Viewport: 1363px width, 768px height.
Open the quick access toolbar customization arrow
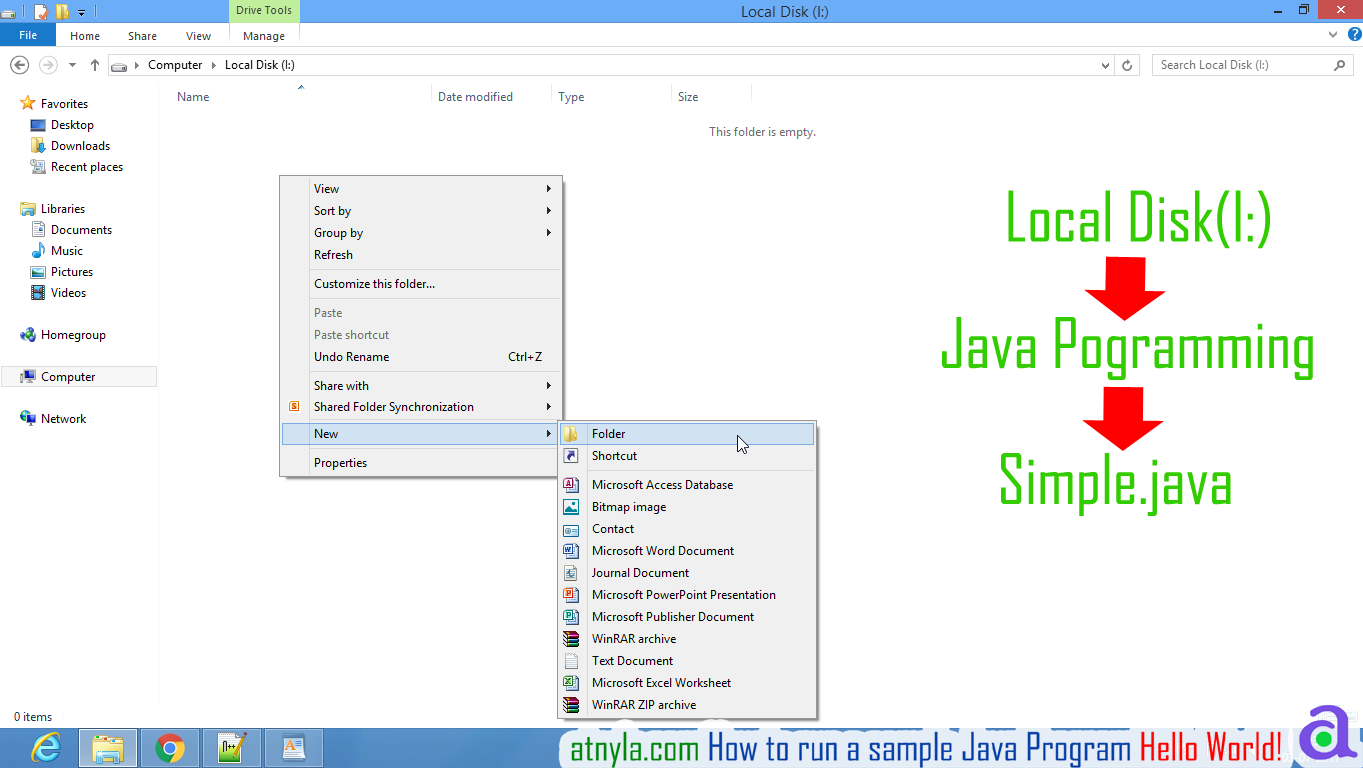81,11
